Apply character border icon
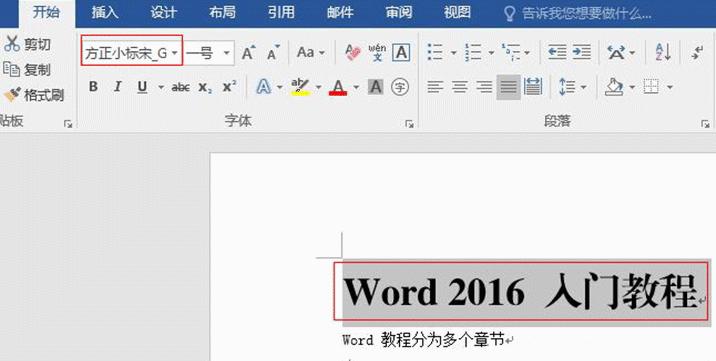Screen dimensions: 716x361 401,53
